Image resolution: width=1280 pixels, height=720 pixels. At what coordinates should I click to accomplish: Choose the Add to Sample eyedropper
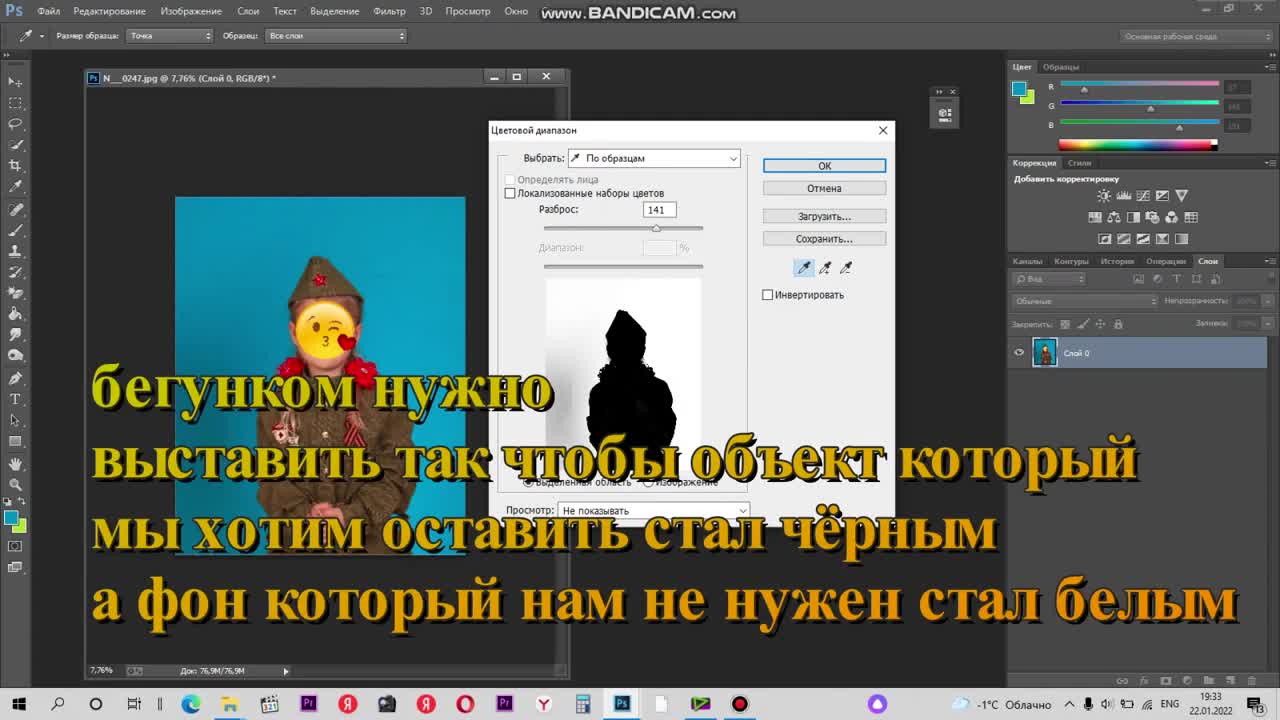825,267
